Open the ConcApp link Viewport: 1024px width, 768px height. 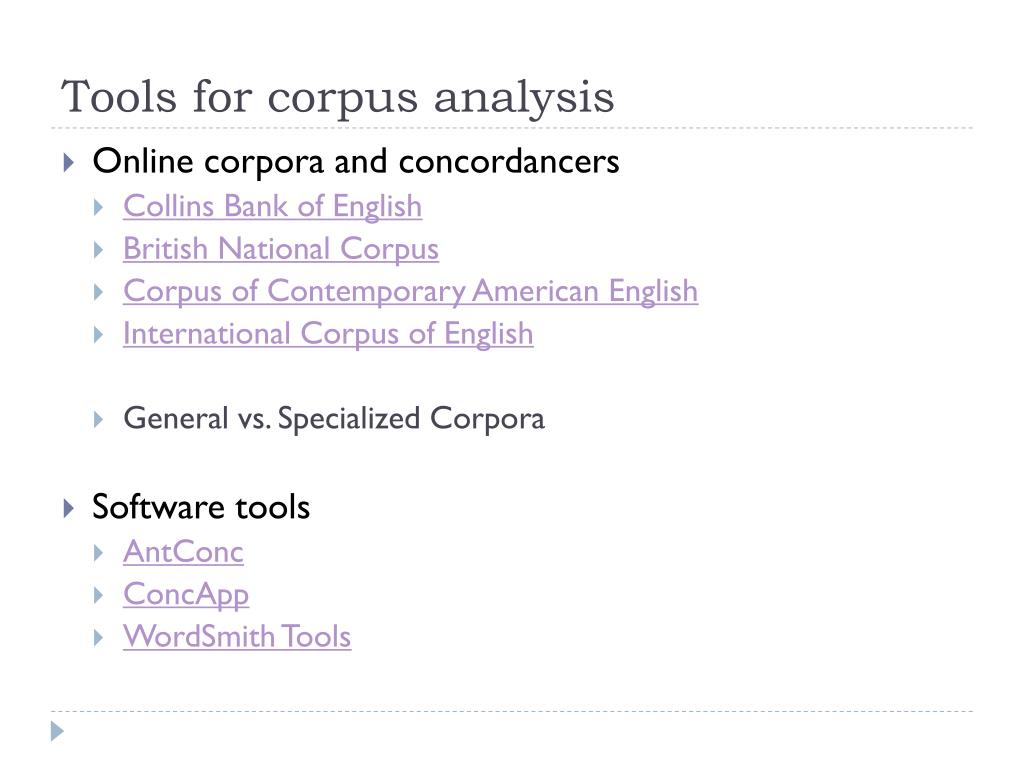[185, 595]
